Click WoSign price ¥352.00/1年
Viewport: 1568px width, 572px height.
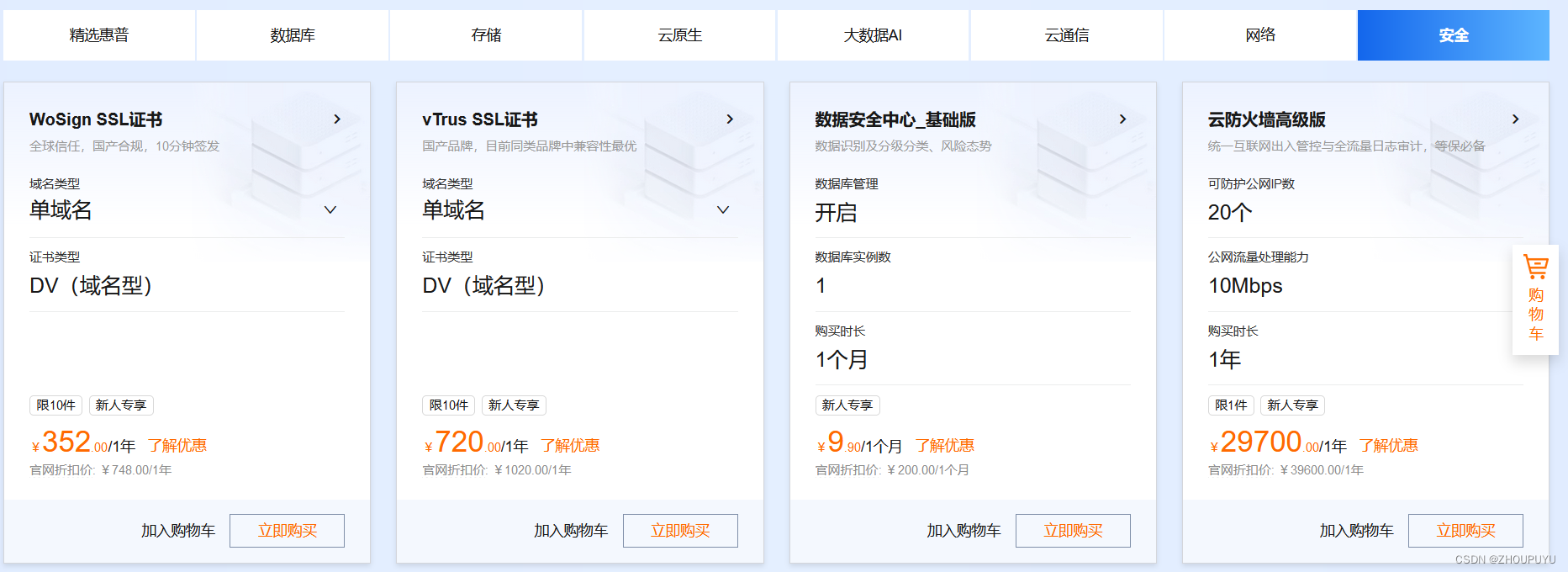pyautogui.click(x=83, y=442)
